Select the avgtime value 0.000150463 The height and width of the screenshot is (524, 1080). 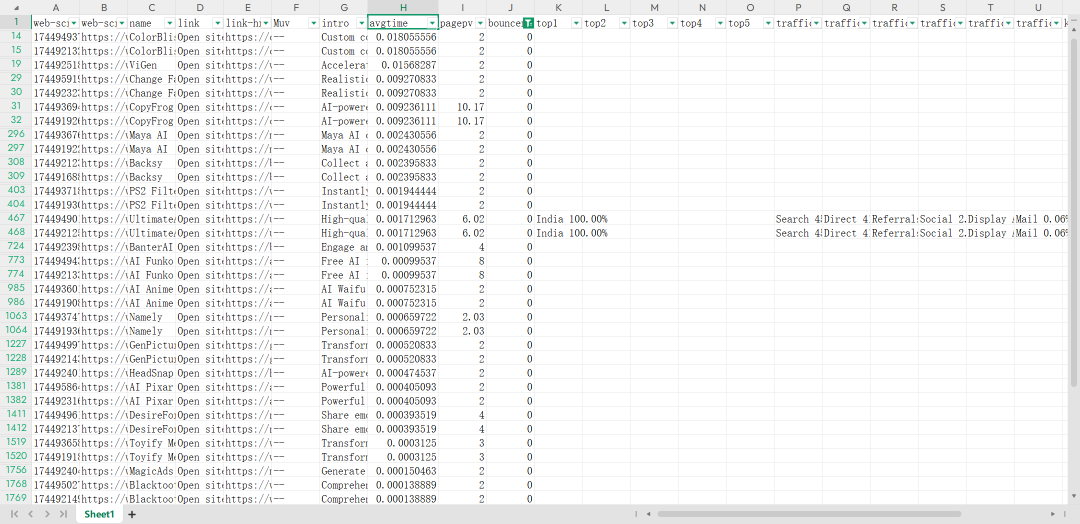click(403, 470)
